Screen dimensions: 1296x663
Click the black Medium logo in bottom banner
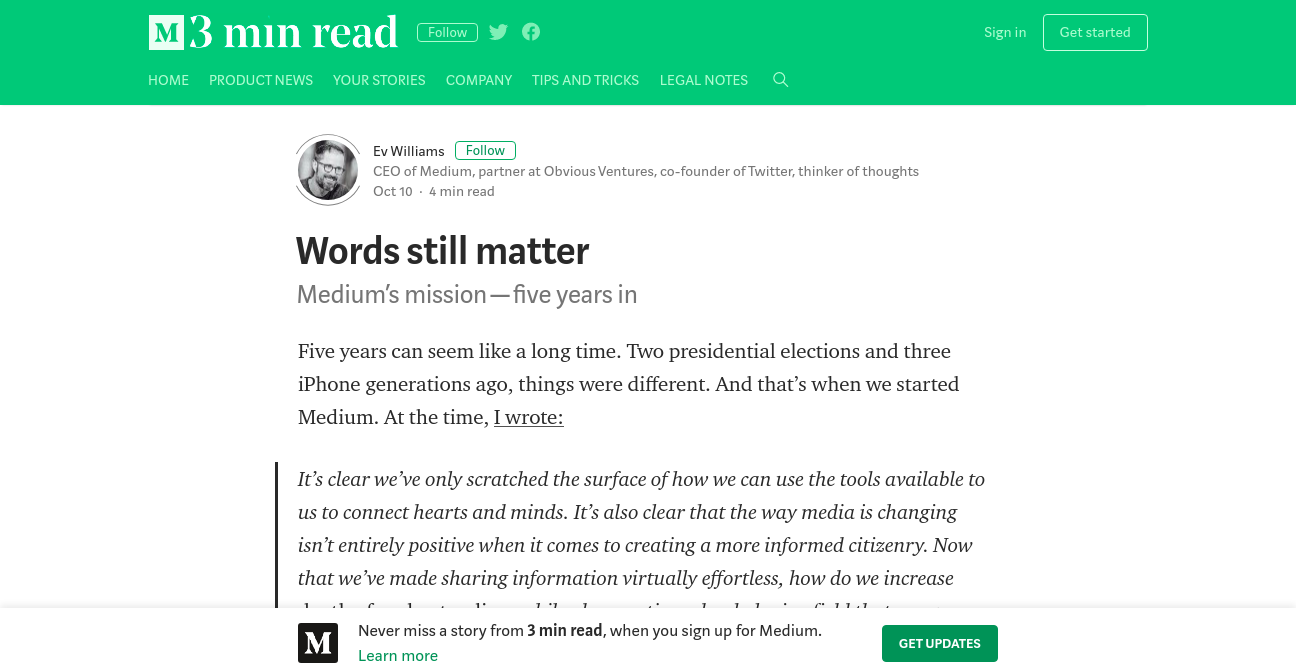pyautogui.click(x=318, y=643)
